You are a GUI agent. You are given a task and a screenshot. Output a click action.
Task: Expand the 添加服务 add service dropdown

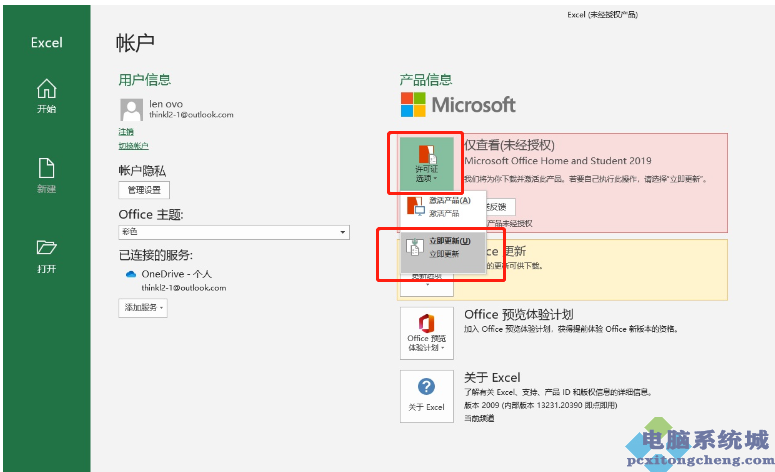(143, 307)
